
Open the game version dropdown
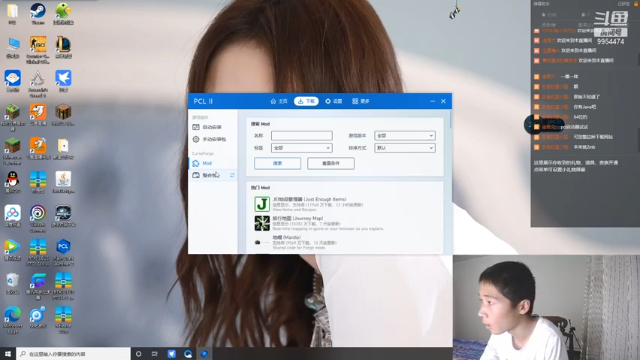[x=405, y=136]
